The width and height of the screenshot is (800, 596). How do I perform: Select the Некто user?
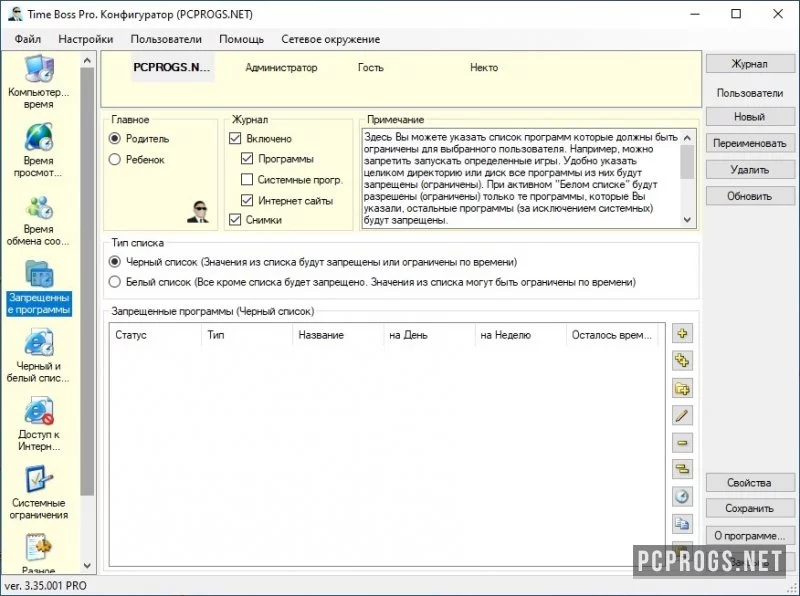[484, 67]
